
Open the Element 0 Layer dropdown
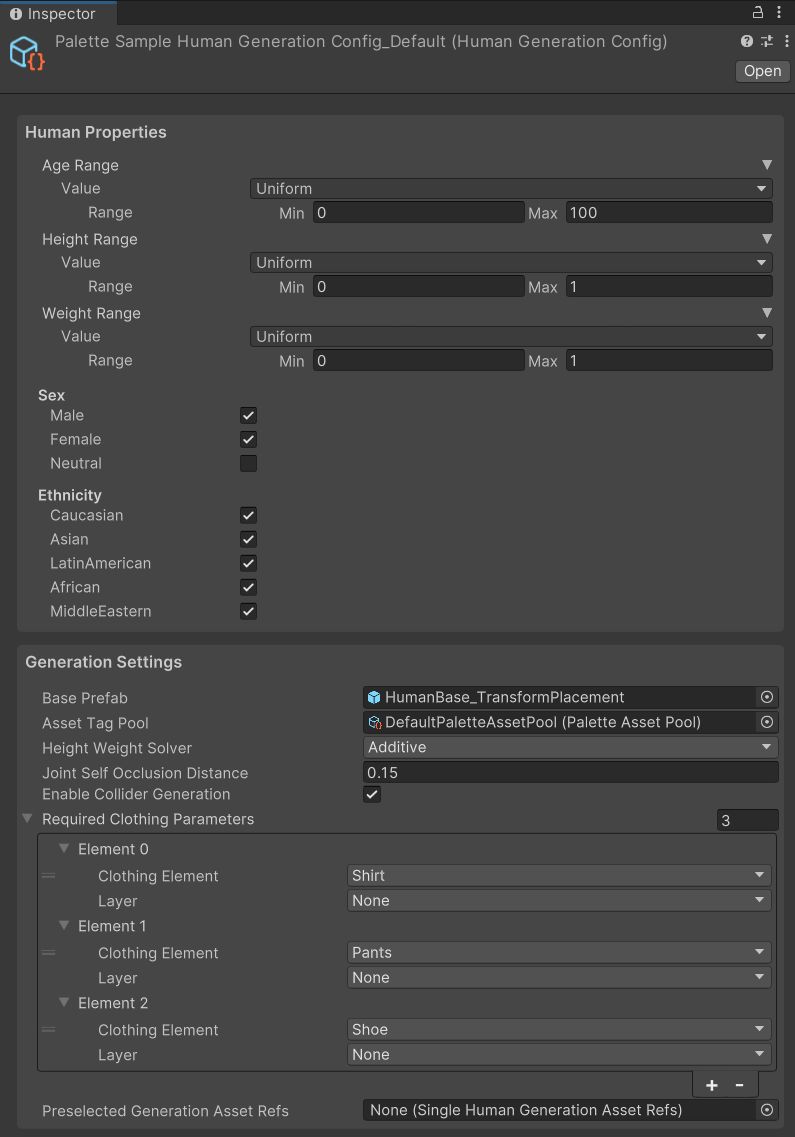point(559,901)
